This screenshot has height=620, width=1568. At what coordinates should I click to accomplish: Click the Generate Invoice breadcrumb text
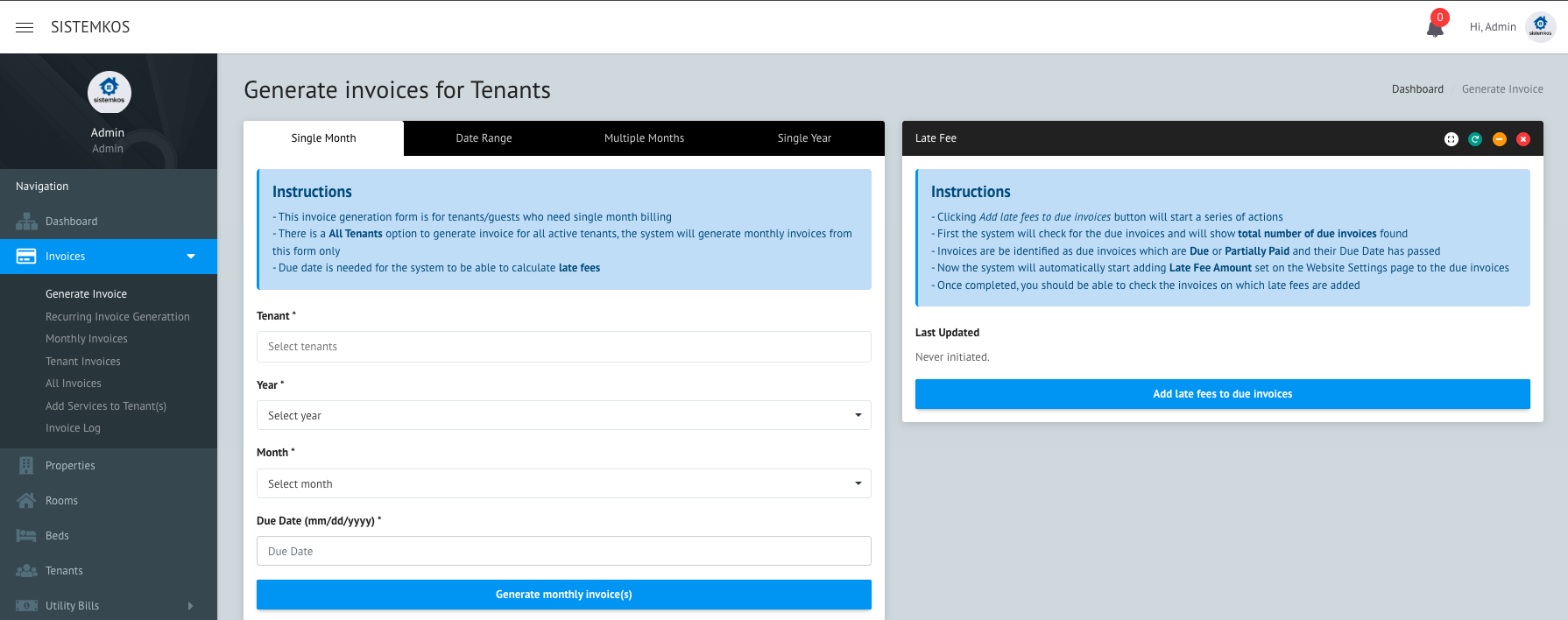pyautogui.click(x=1502, y=89)
